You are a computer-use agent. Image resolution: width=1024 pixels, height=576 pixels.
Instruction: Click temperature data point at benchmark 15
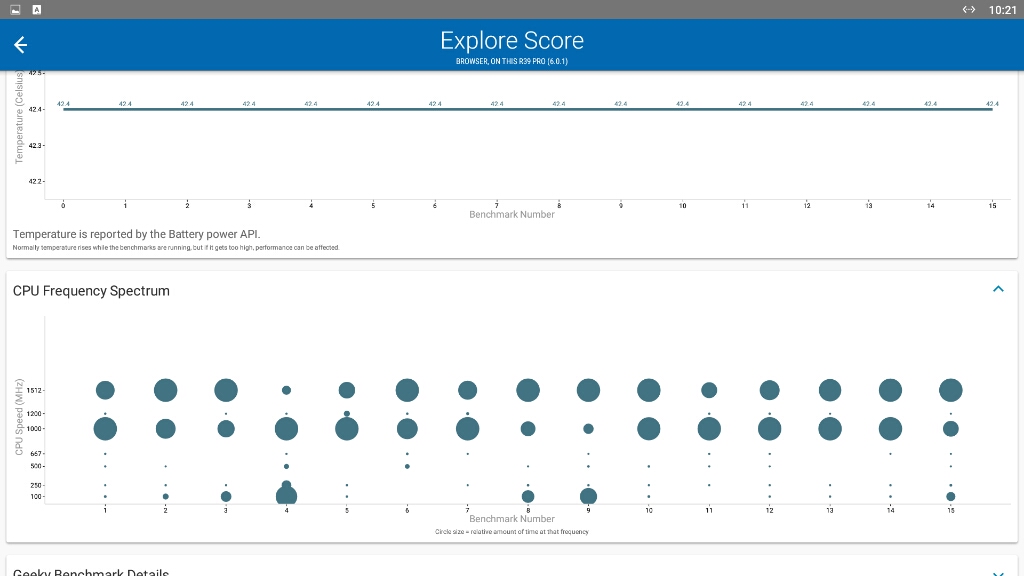pyautogui.click(x=992, y=109)
